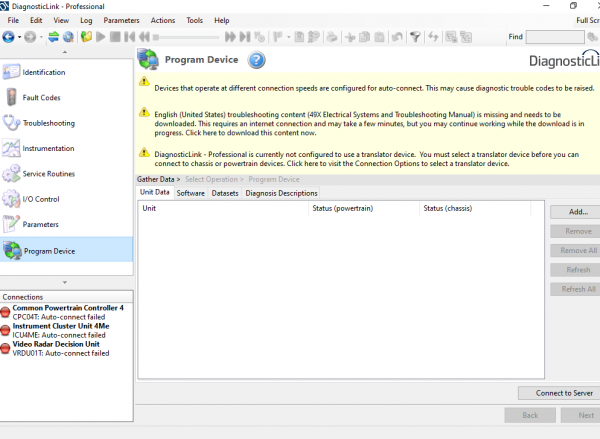600x439 pixels.
Task: Switch to the Diagnosis Descriptions tab
Action: coord(281,193)
